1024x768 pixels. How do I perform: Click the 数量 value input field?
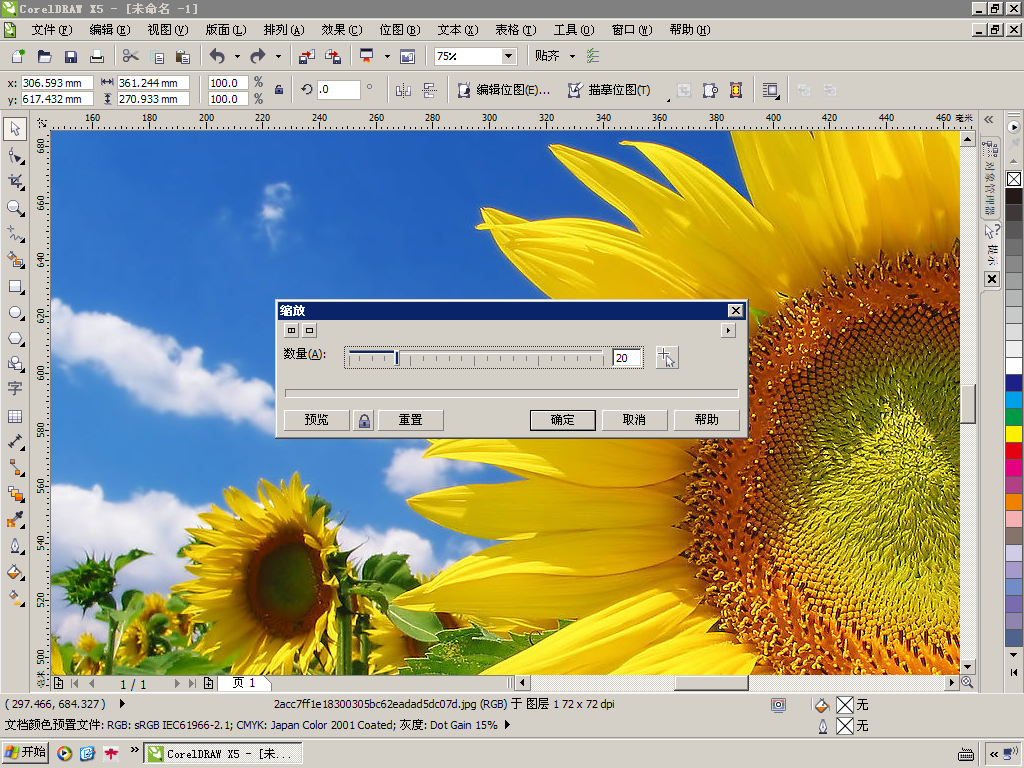626,358
